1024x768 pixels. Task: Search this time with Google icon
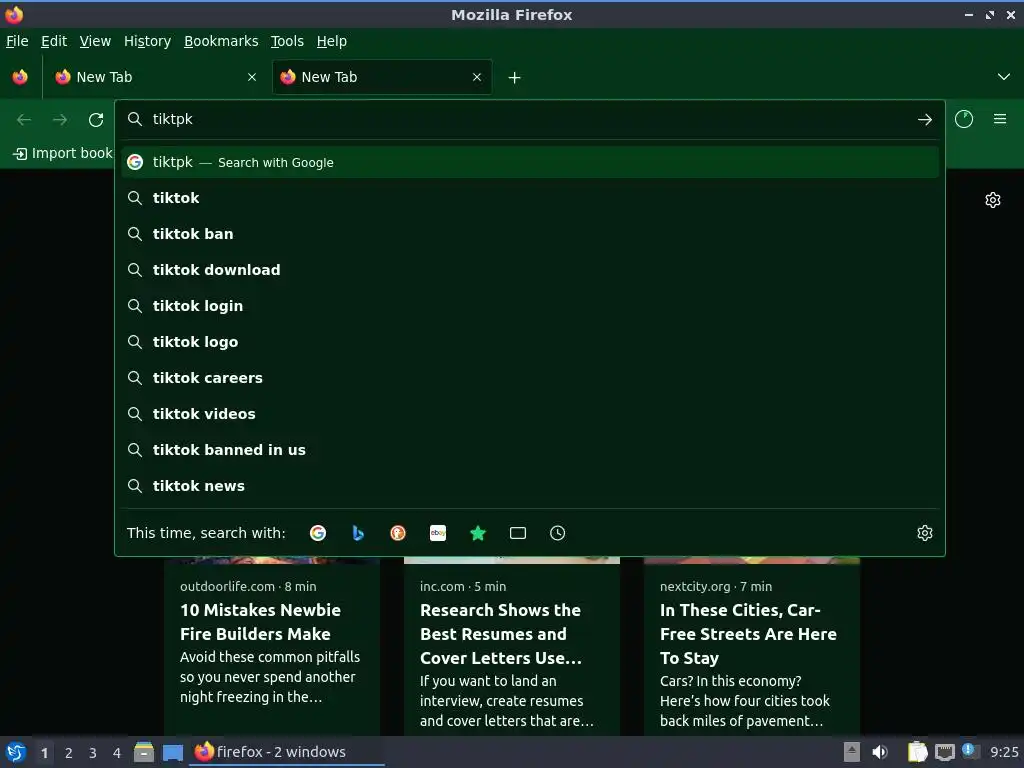click(318, 533)
